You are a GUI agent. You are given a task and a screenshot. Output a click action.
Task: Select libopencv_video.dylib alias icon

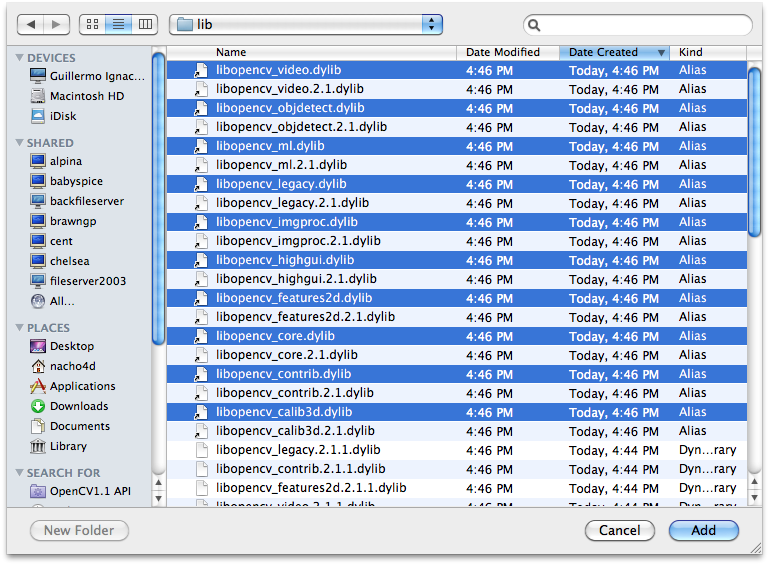[200, 70]
